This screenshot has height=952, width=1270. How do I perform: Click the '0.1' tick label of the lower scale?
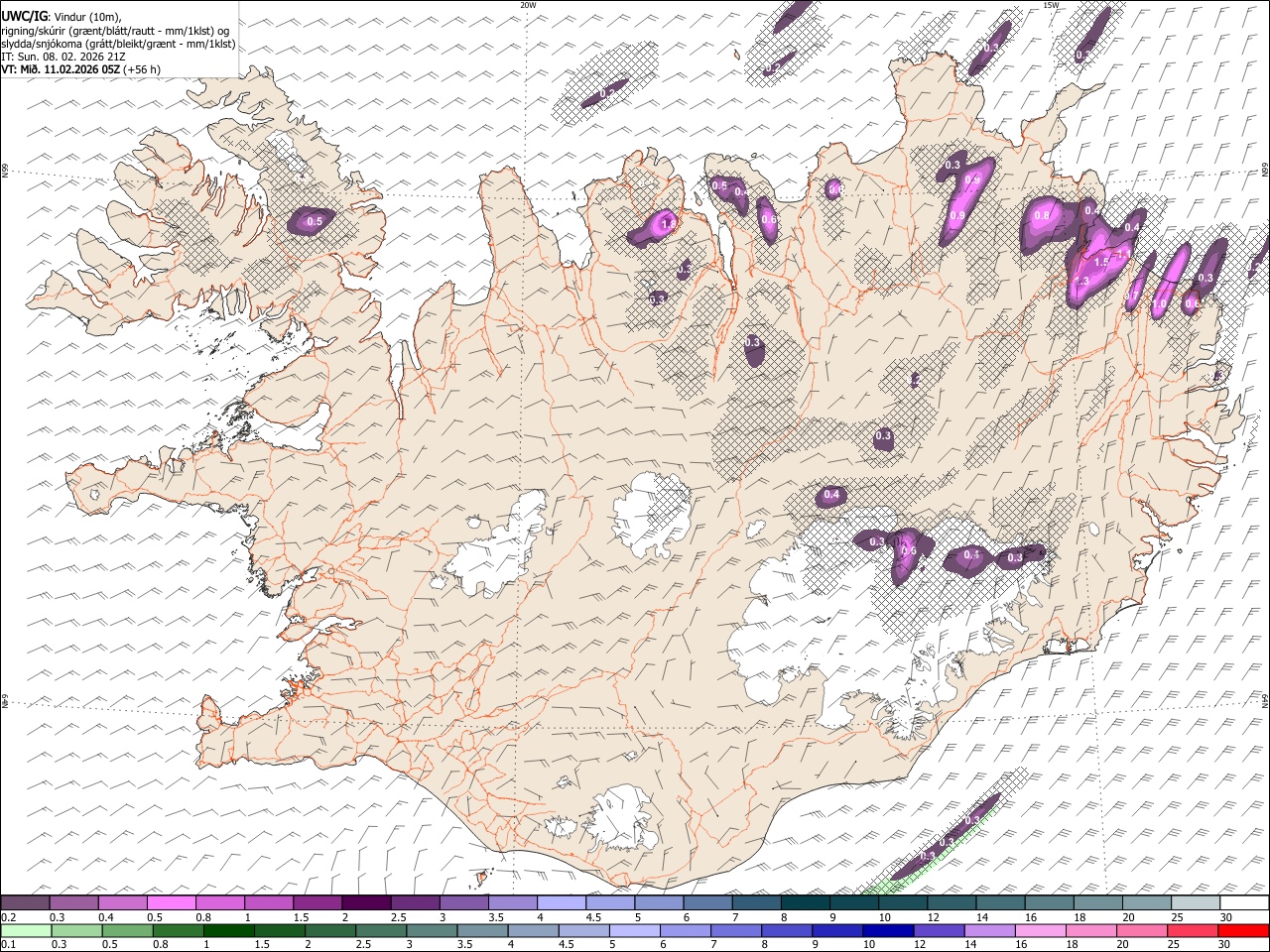[7, 944]
